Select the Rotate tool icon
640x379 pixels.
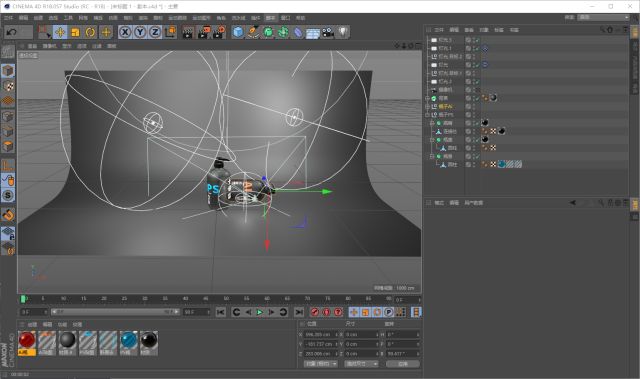click(x=90, y=32)
